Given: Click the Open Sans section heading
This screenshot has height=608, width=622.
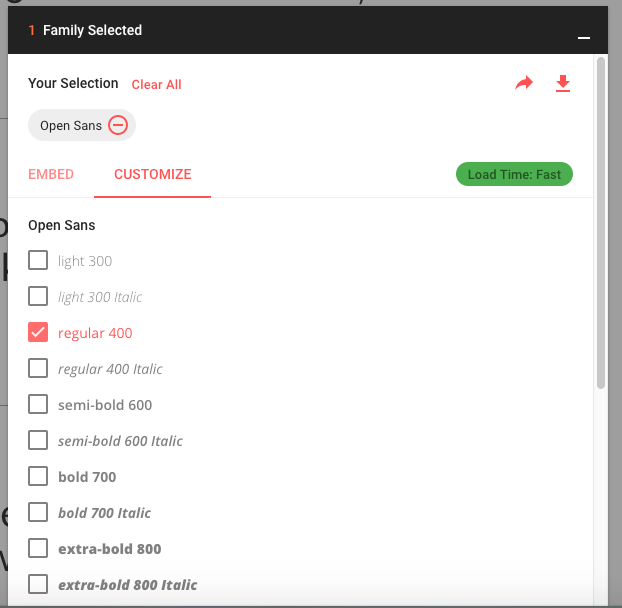Looking at the screenshot, I should click(61, 225).
